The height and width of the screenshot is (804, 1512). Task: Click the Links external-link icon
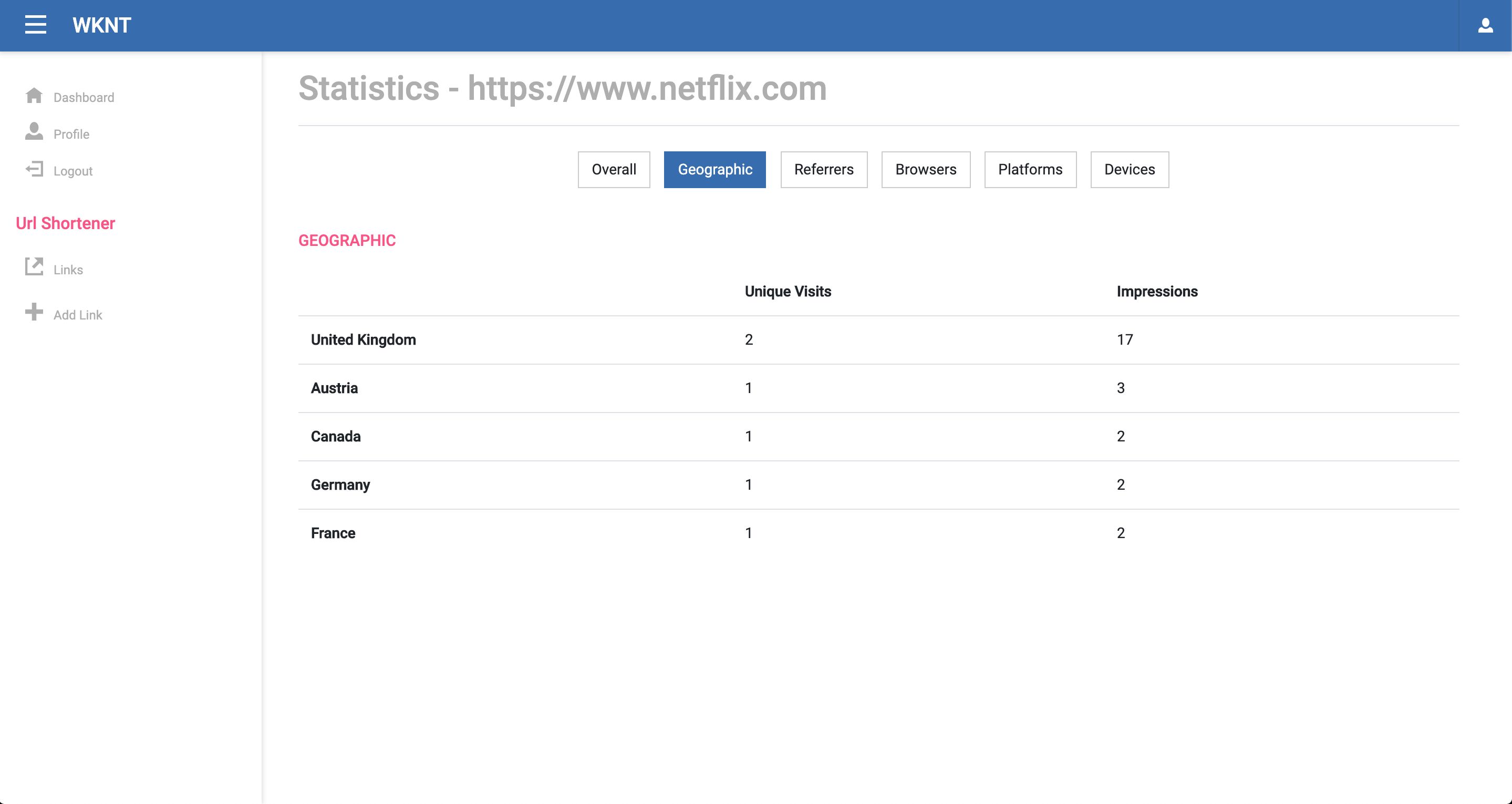[34, 266]
